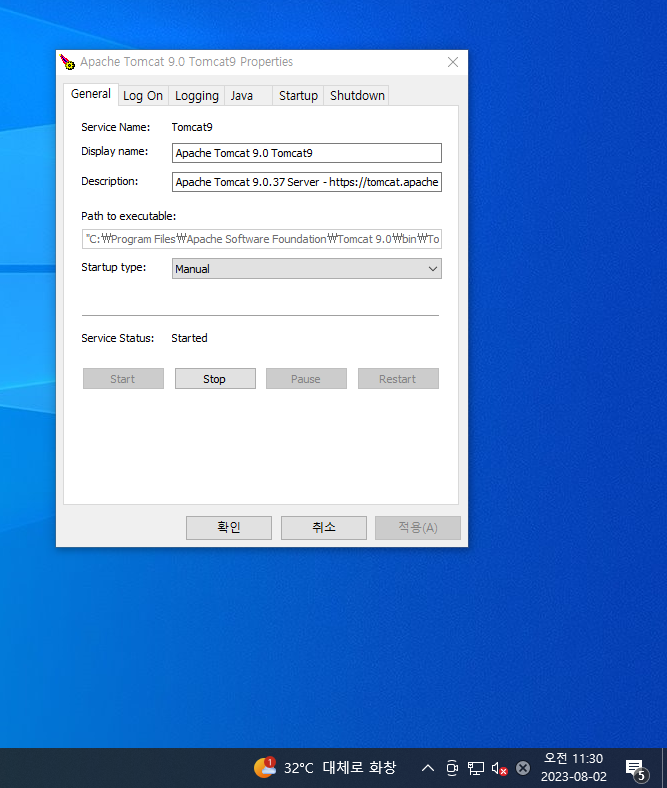Open the notification center icon
Image resolution: width=667 pixels, height=788 pixels.
(636, 769)
